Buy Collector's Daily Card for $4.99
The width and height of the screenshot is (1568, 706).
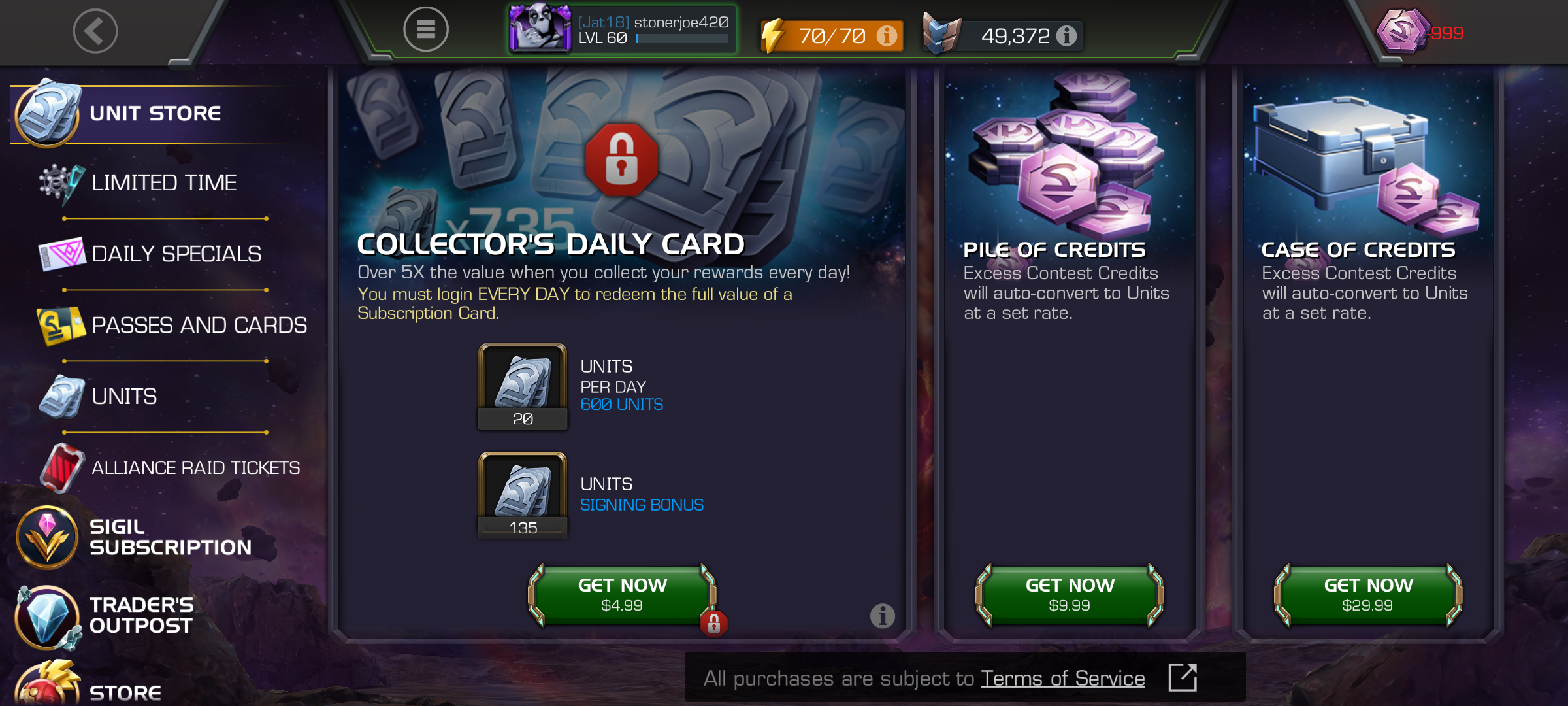[623, 595]
